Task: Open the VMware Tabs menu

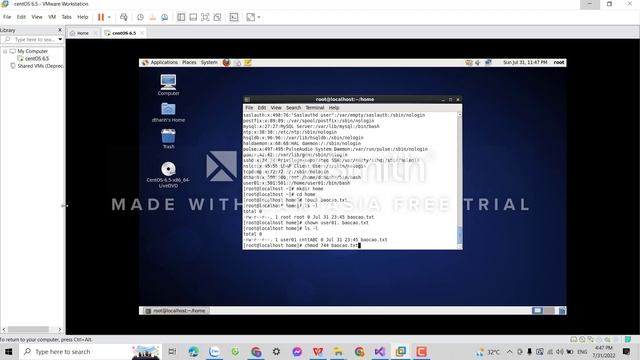Action: [67, 17]
